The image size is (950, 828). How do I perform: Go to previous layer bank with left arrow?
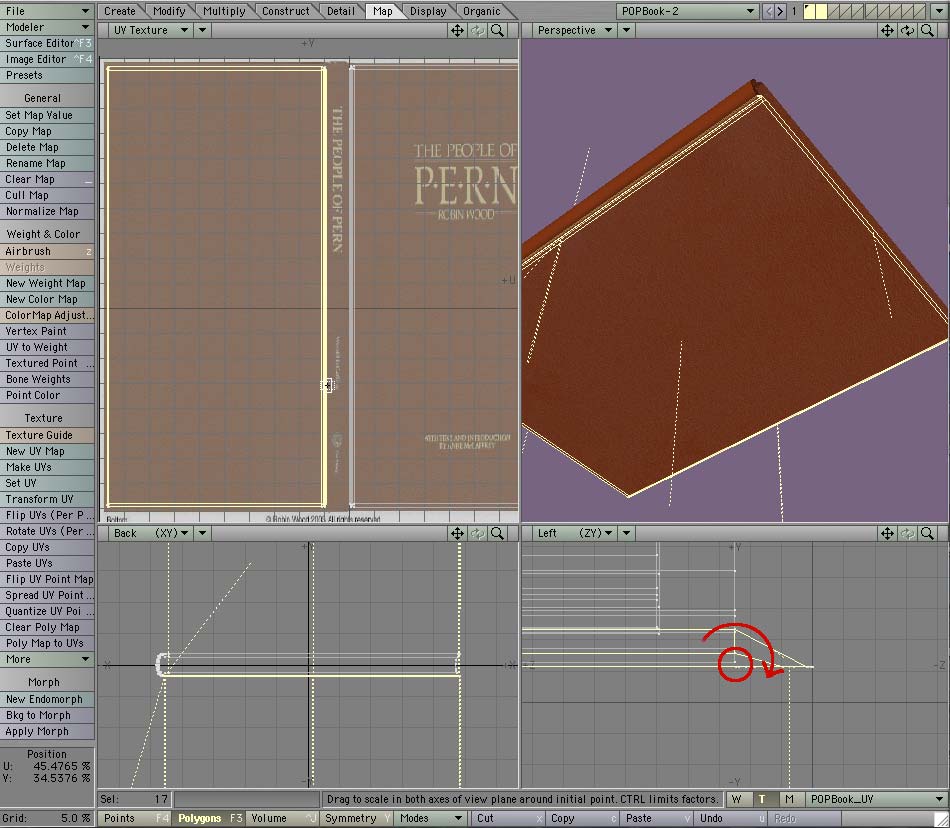768,11
